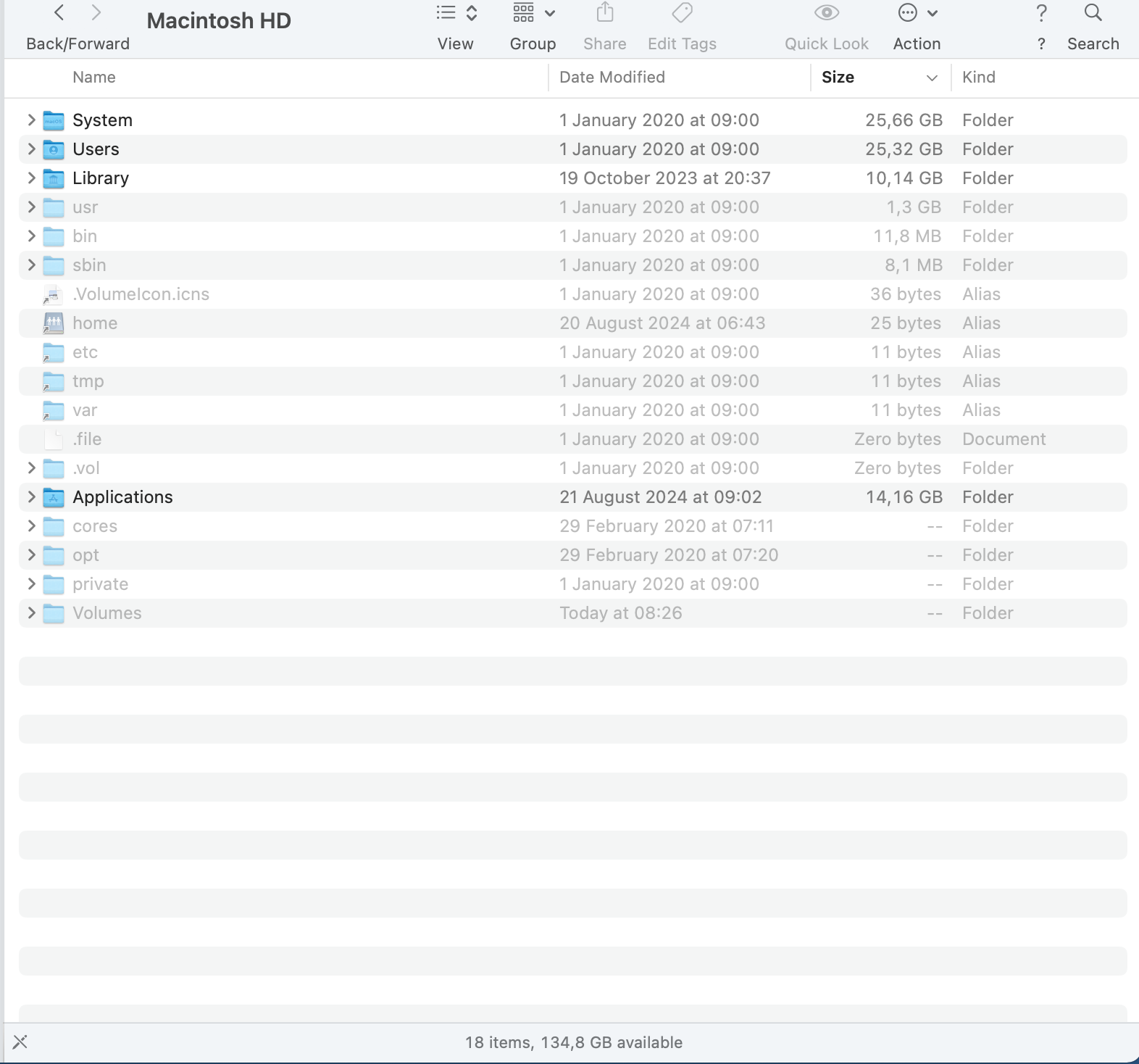Click the Action label in toolbar
Screen dimensions: 1139x1064
pos(917,44)
